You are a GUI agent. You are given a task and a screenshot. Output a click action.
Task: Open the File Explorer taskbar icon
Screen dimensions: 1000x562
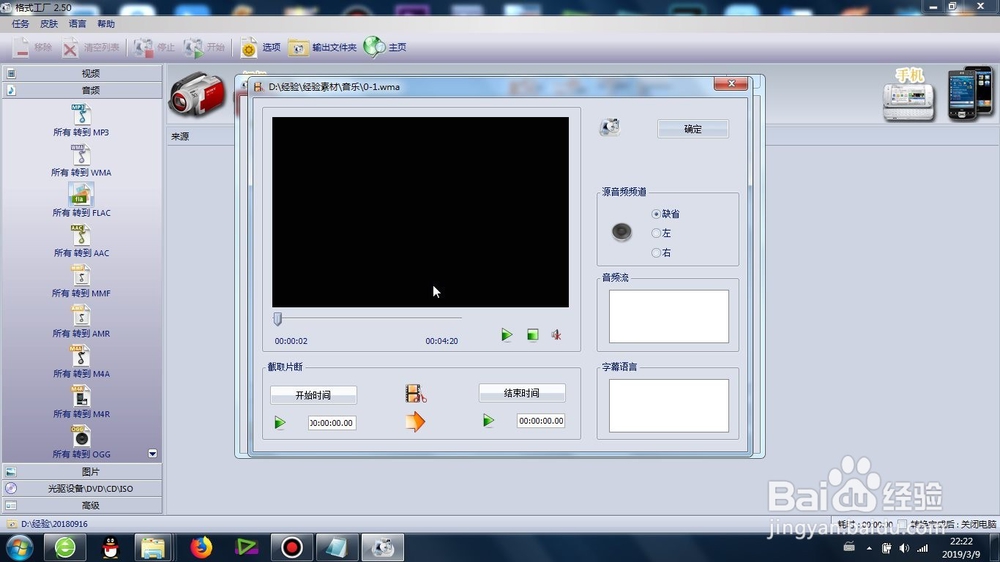(153, 547)
